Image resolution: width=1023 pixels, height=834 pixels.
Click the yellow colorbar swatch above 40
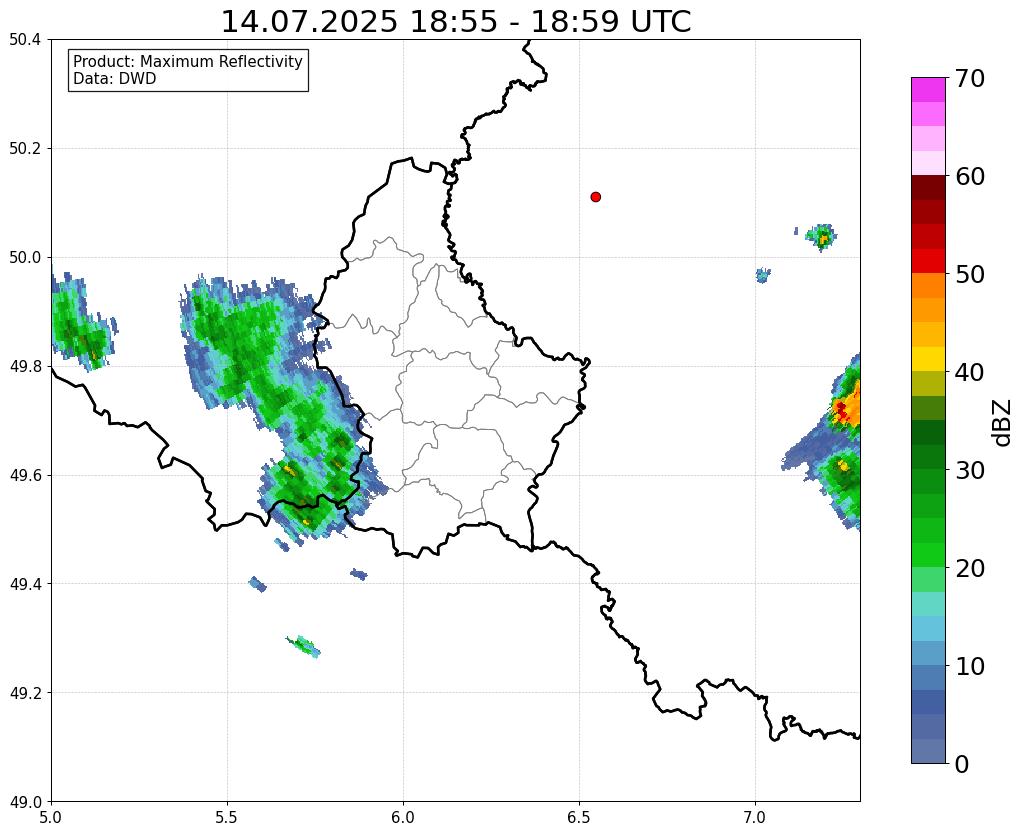coord(928,359)
